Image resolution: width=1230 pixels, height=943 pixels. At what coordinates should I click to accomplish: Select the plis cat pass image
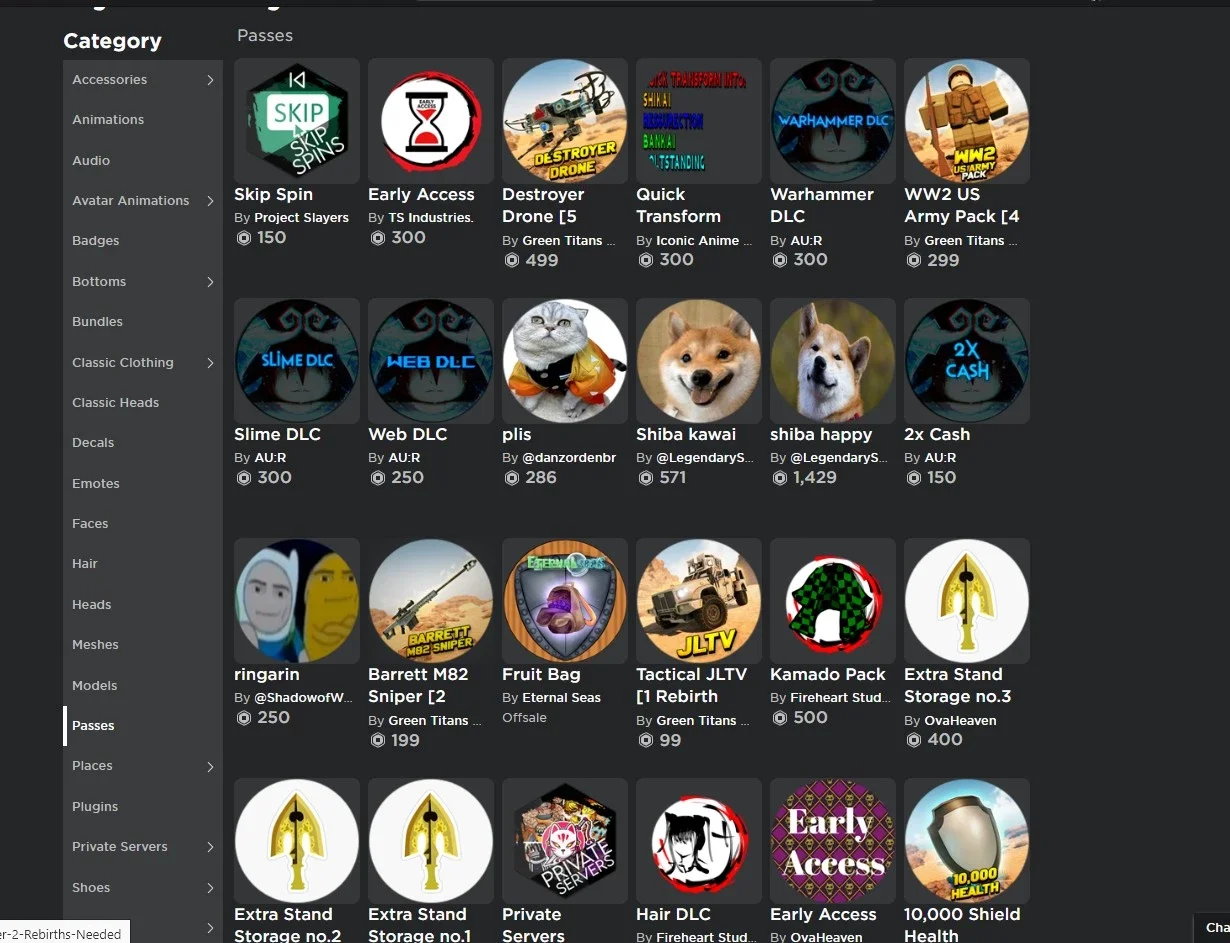(x=565, y=361)
